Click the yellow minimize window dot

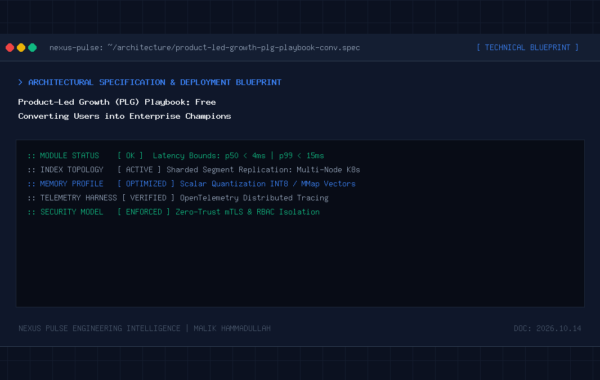21,47
